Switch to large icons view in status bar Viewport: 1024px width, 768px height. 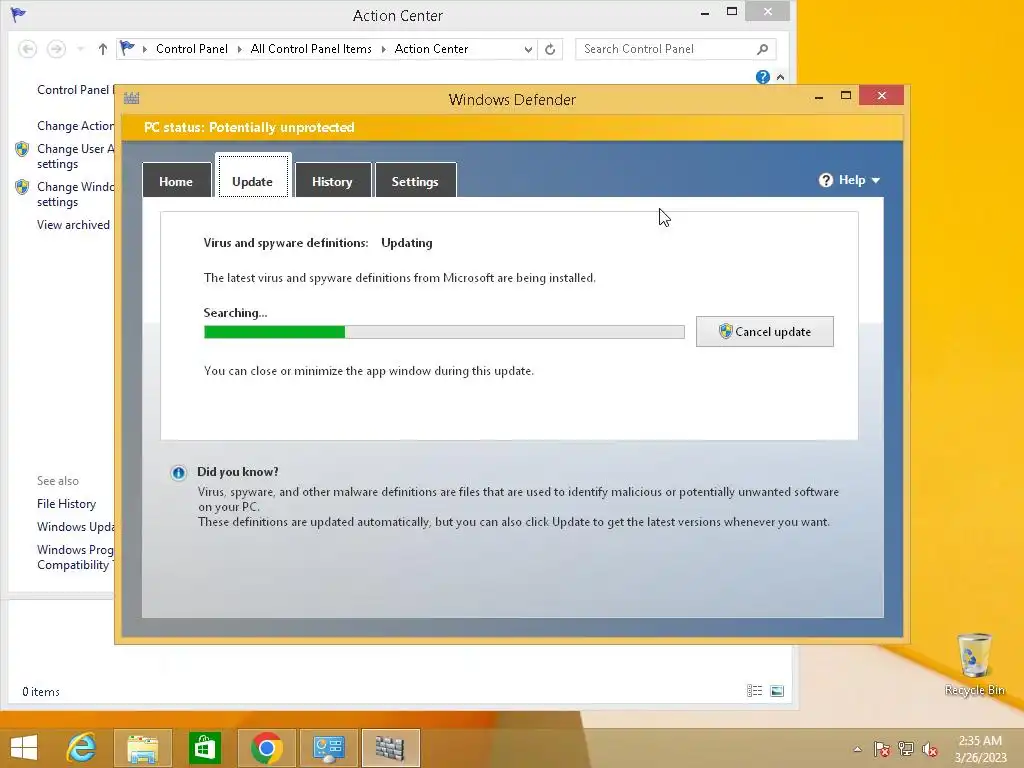tap(777, 691)
